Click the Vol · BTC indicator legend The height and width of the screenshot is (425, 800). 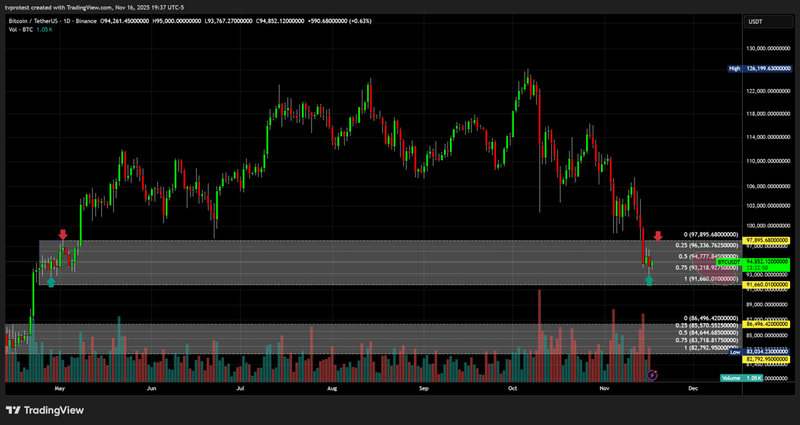click(22, 32)
